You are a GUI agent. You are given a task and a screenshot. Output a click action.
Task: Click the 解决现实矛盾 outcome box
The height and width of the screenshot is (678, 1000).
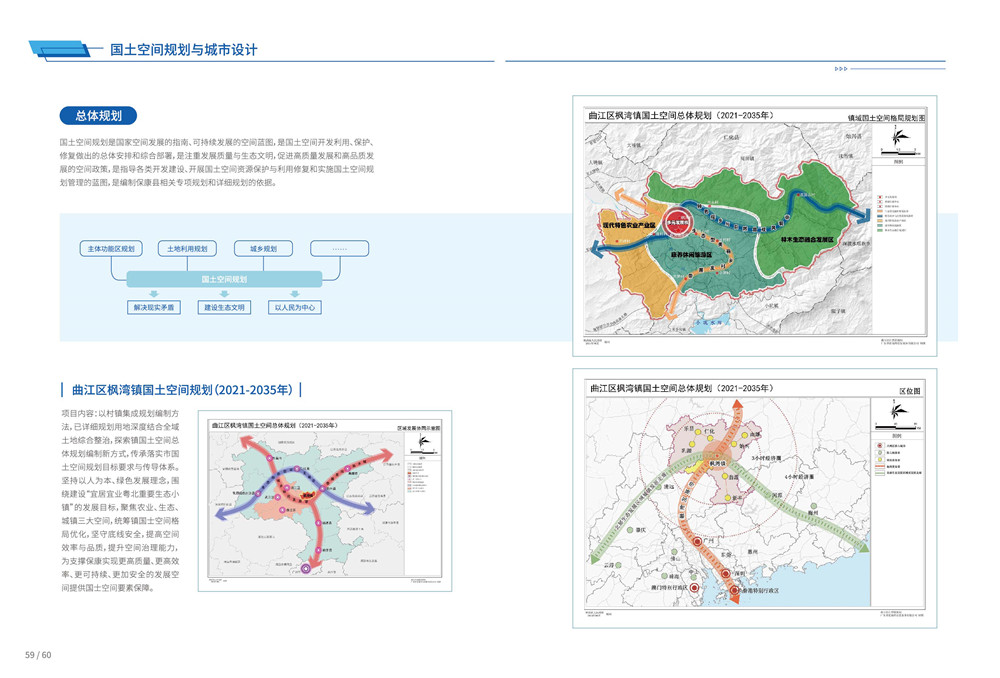(154, 307)
